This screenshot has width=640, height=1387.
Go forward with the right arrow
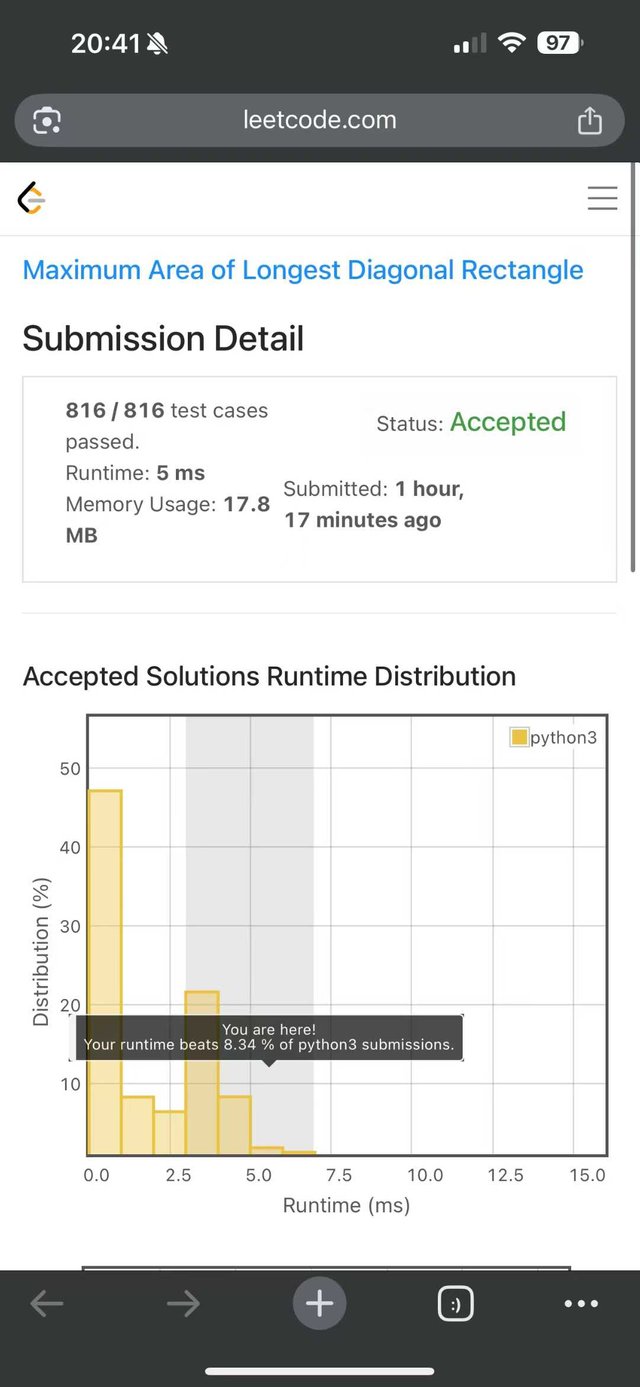point(183,1303)
